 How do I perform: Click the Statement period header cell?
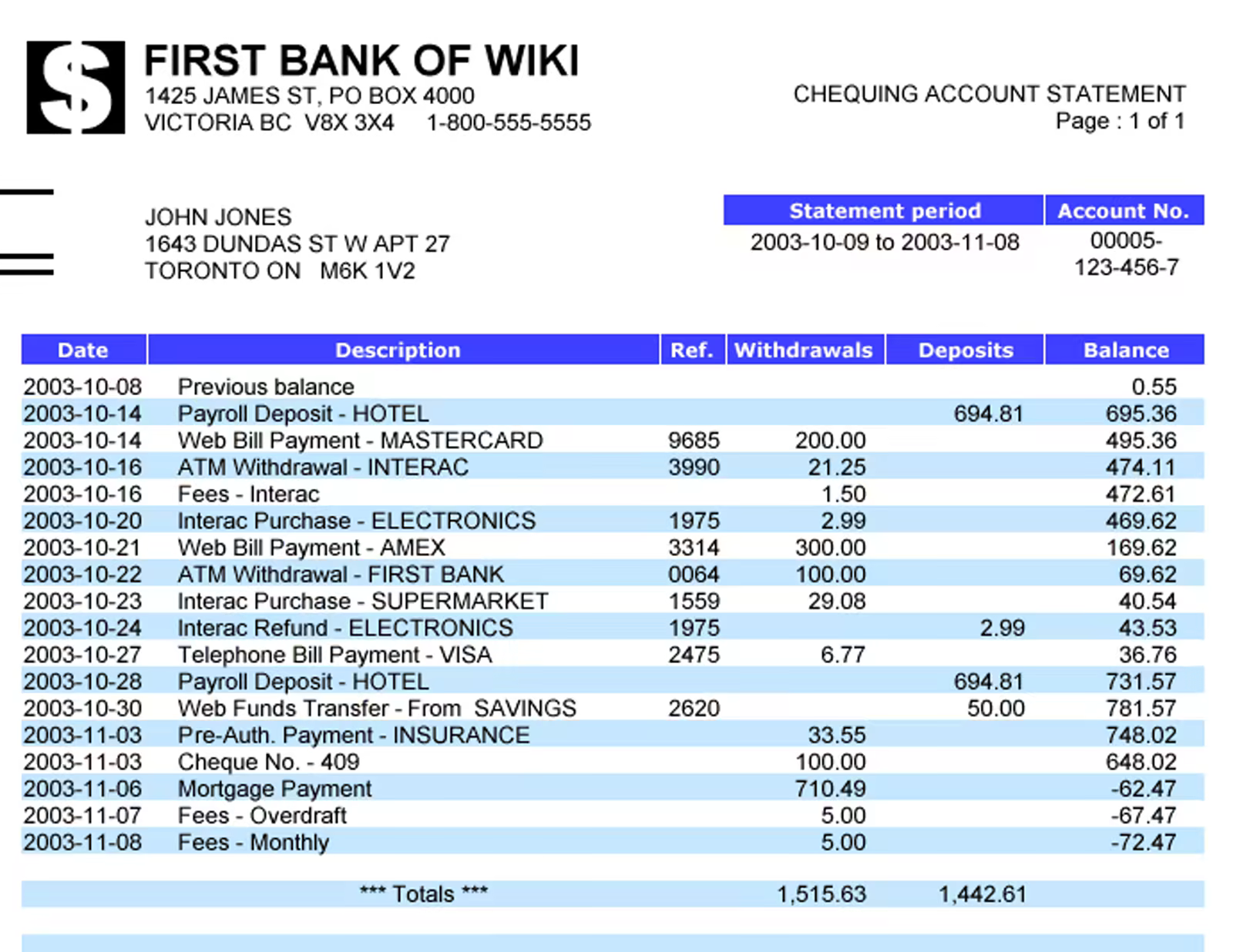pos(883,210)
